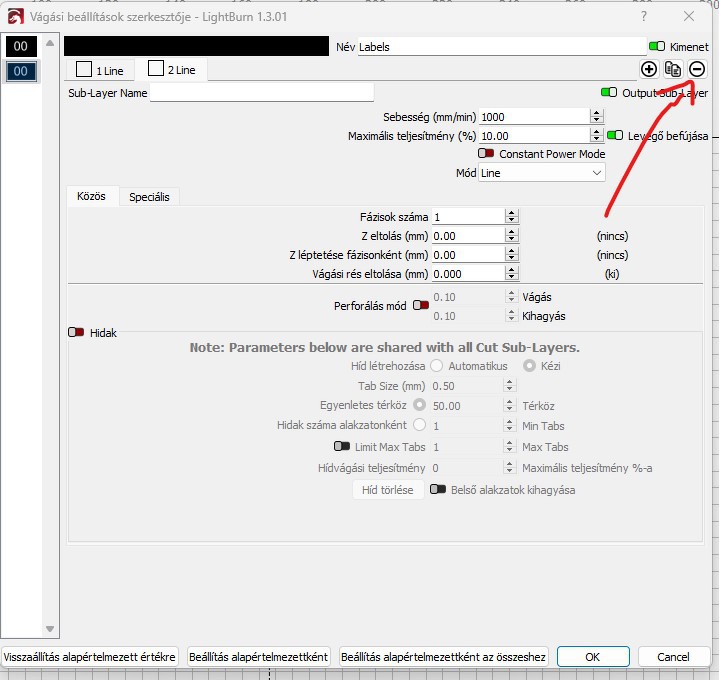Increase Tab Size with up arrow
Screen dimensions: 719x680
tap(509, 382)
